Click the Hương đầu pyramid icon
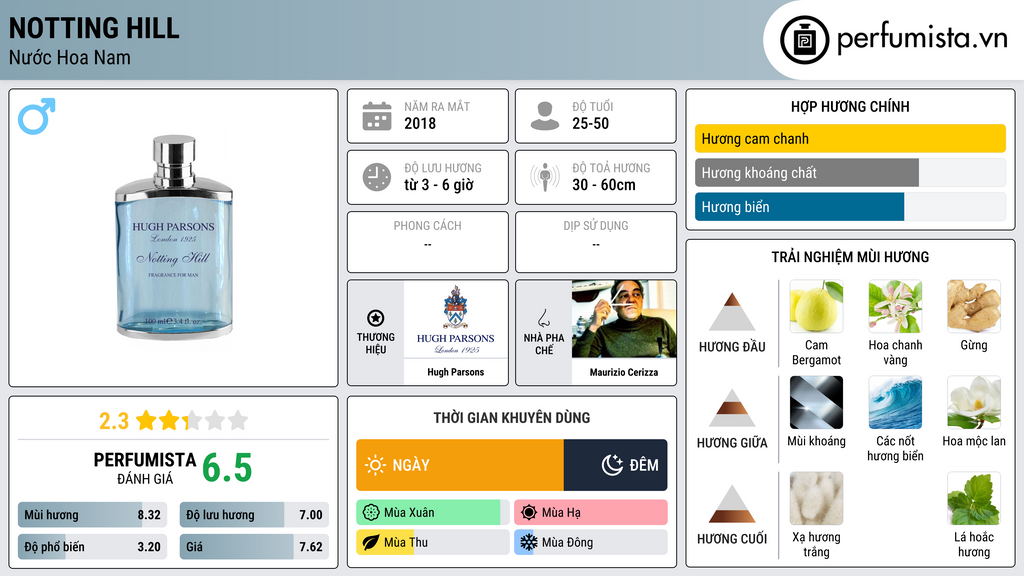 (732, 312)
